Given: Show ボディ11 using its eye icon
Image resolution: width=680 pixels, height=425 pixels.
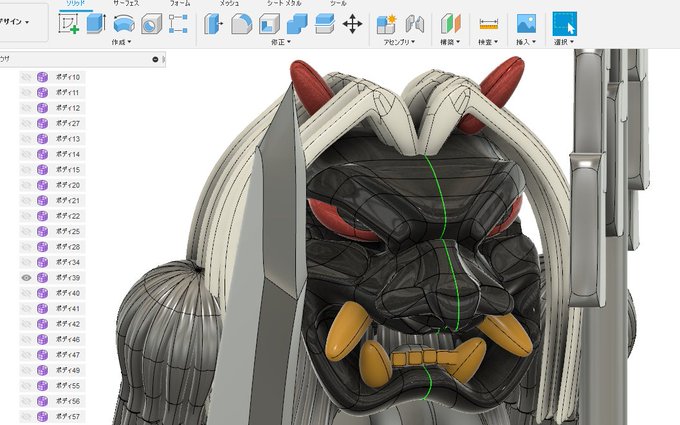Looking at the screenshot, I should [26, 92].
